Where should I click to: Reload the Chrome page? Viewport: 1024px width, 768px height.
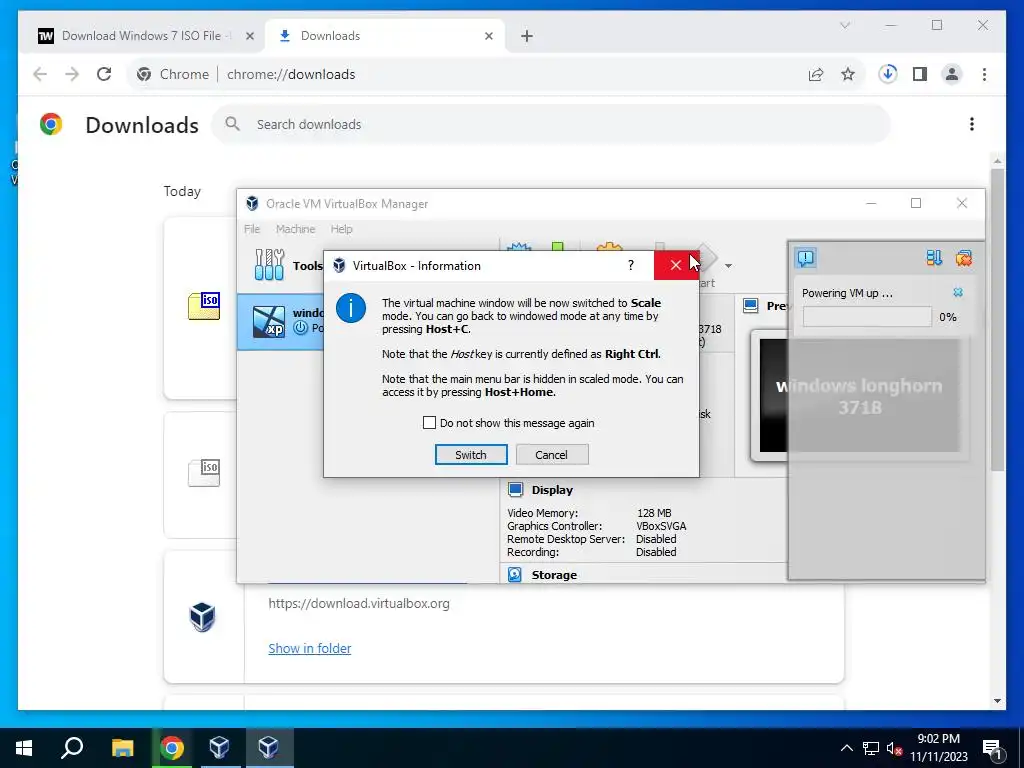point(104,74)
